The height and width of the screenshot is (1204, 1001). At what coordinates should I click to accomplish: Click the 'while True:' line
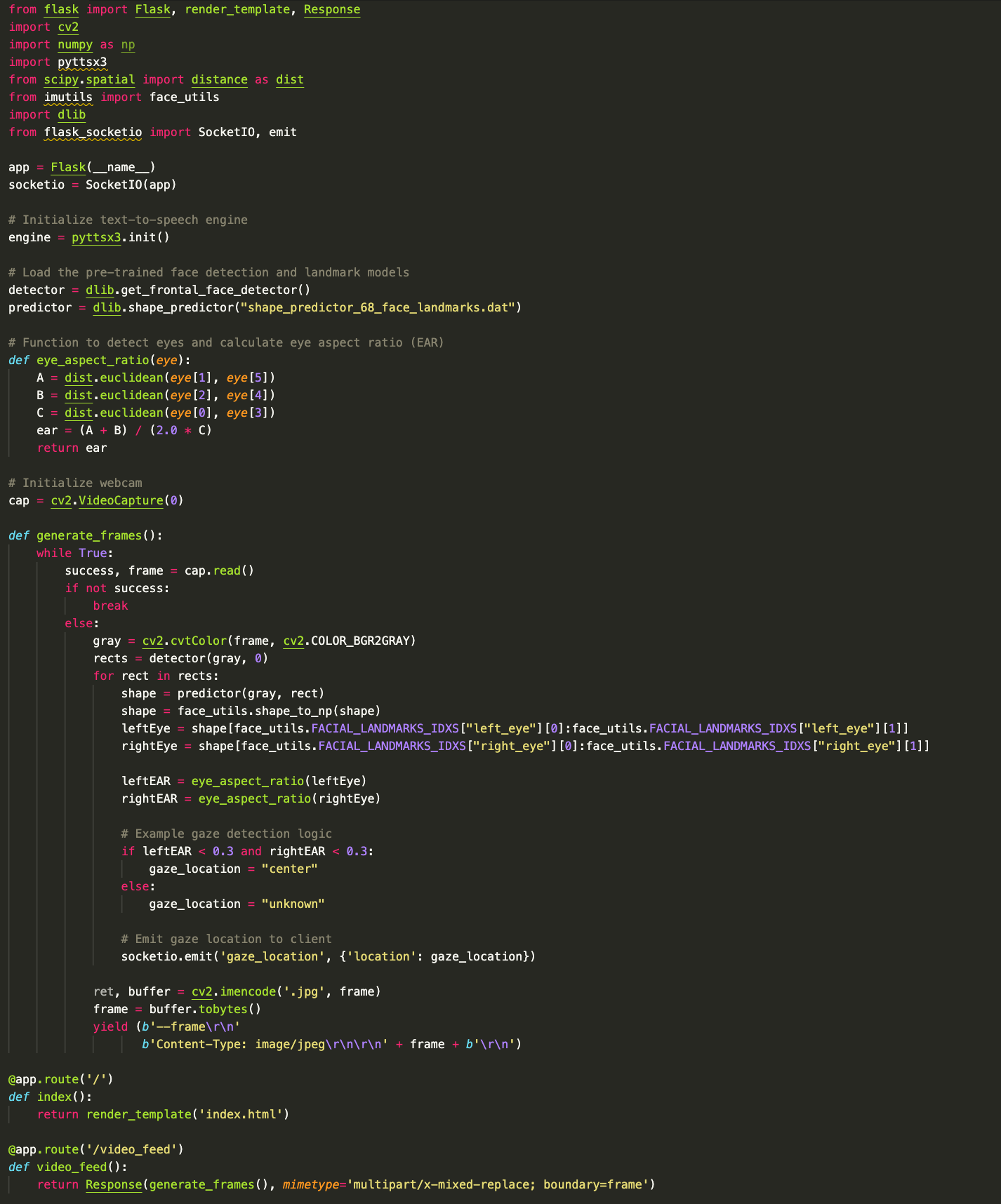point(75,554)
